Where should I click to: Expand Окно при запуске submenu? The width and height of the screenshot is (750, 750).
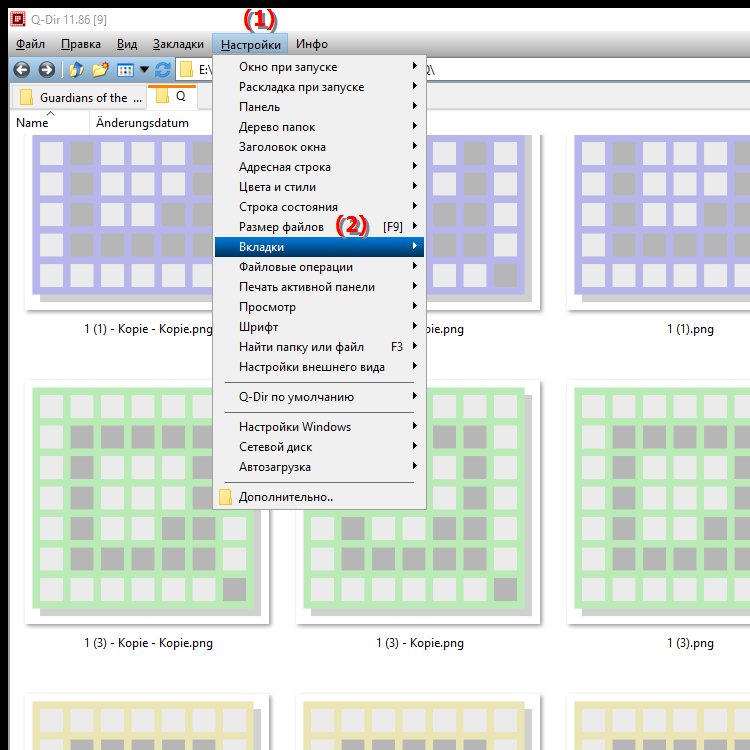tap(319, 66)
